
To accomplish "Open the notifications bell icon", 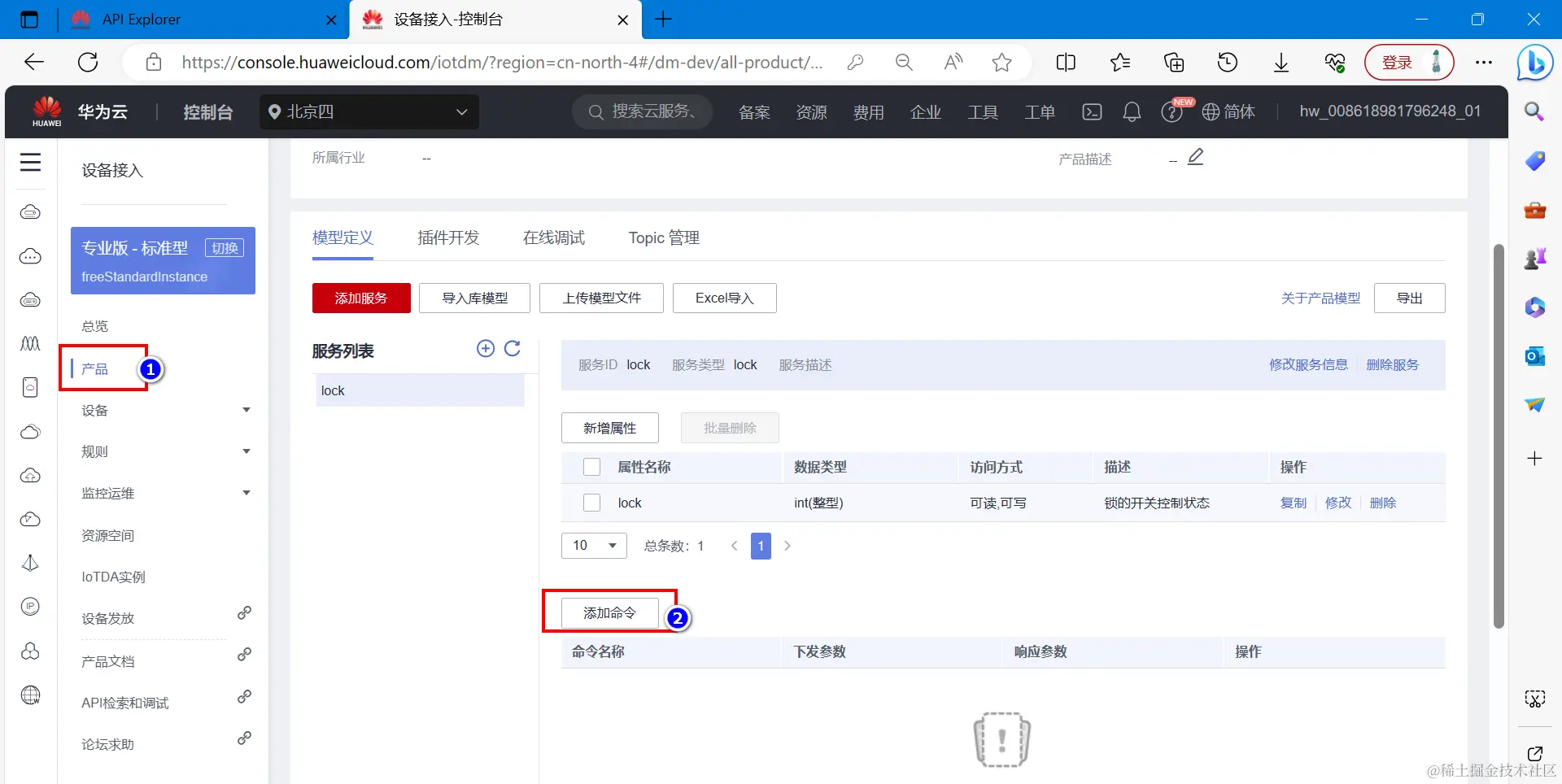I will click(1132, 111).
